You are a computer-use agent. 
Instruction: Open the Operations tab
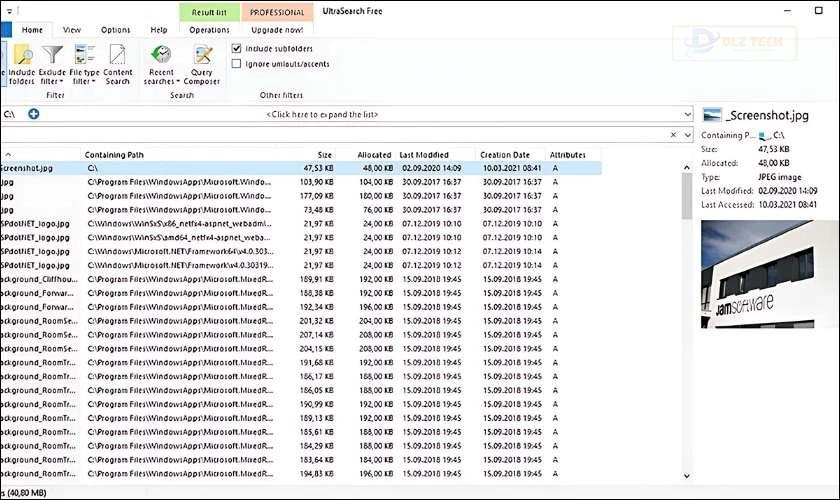[x=209, y=30]
